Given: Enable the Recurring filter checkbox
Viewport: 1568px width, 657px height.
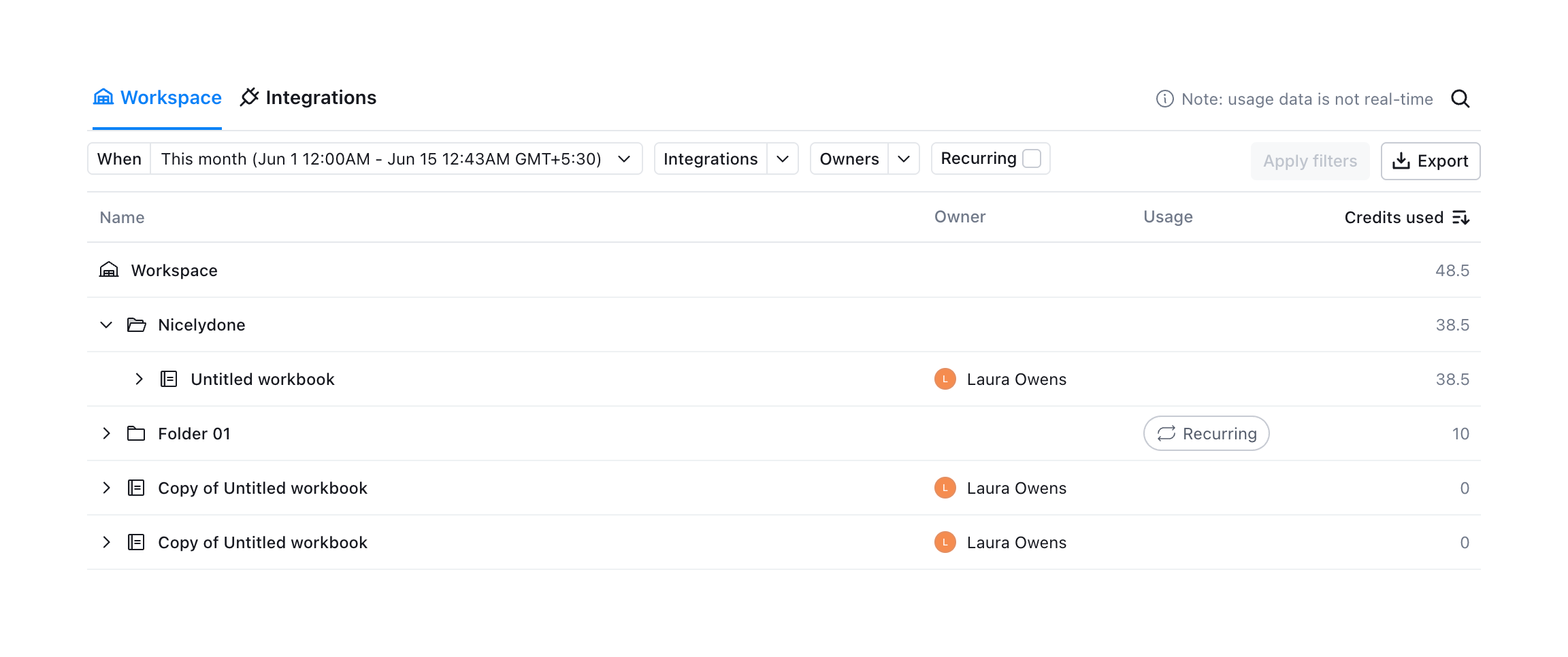Looking at the screenshot, I should [x=1032, y=158].
